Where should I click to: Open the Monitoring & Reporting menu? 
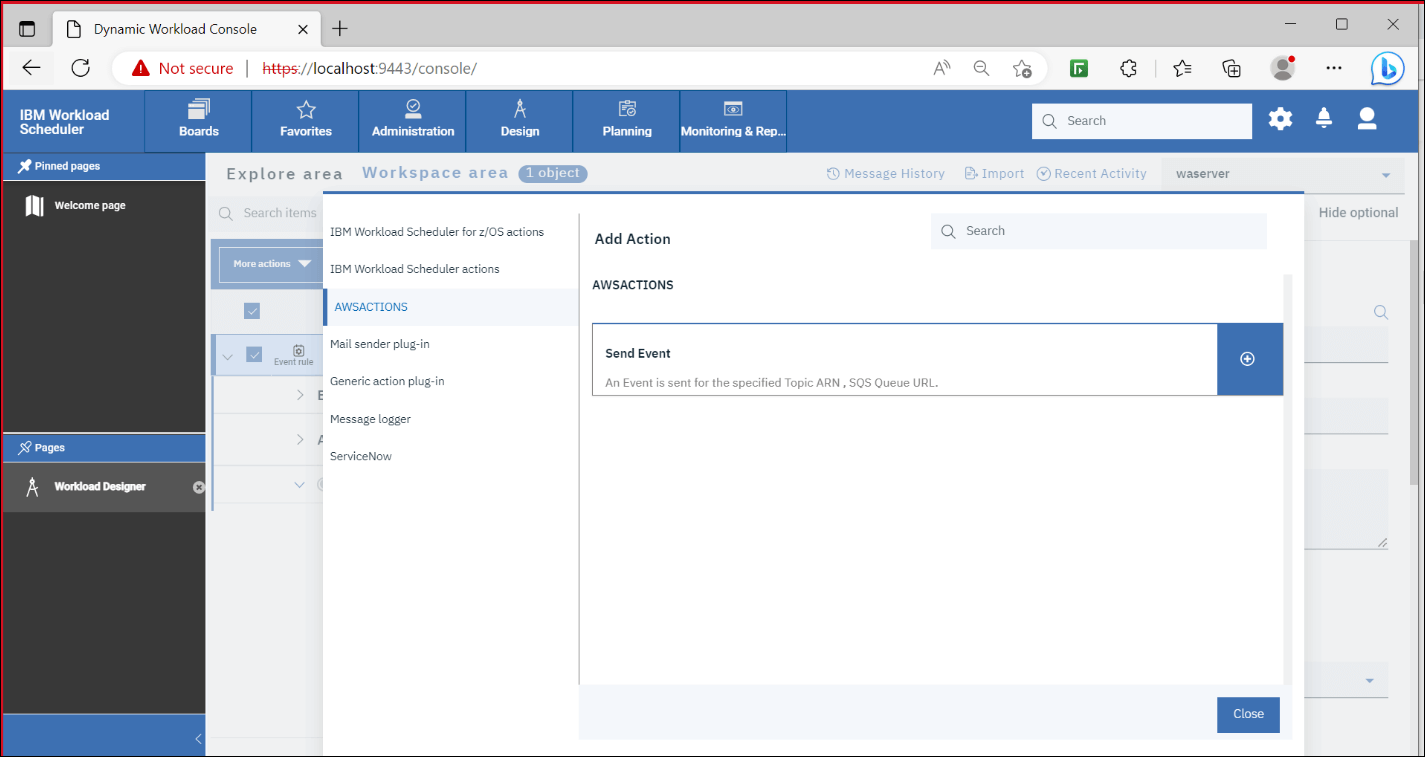click(x=733, y=121)
